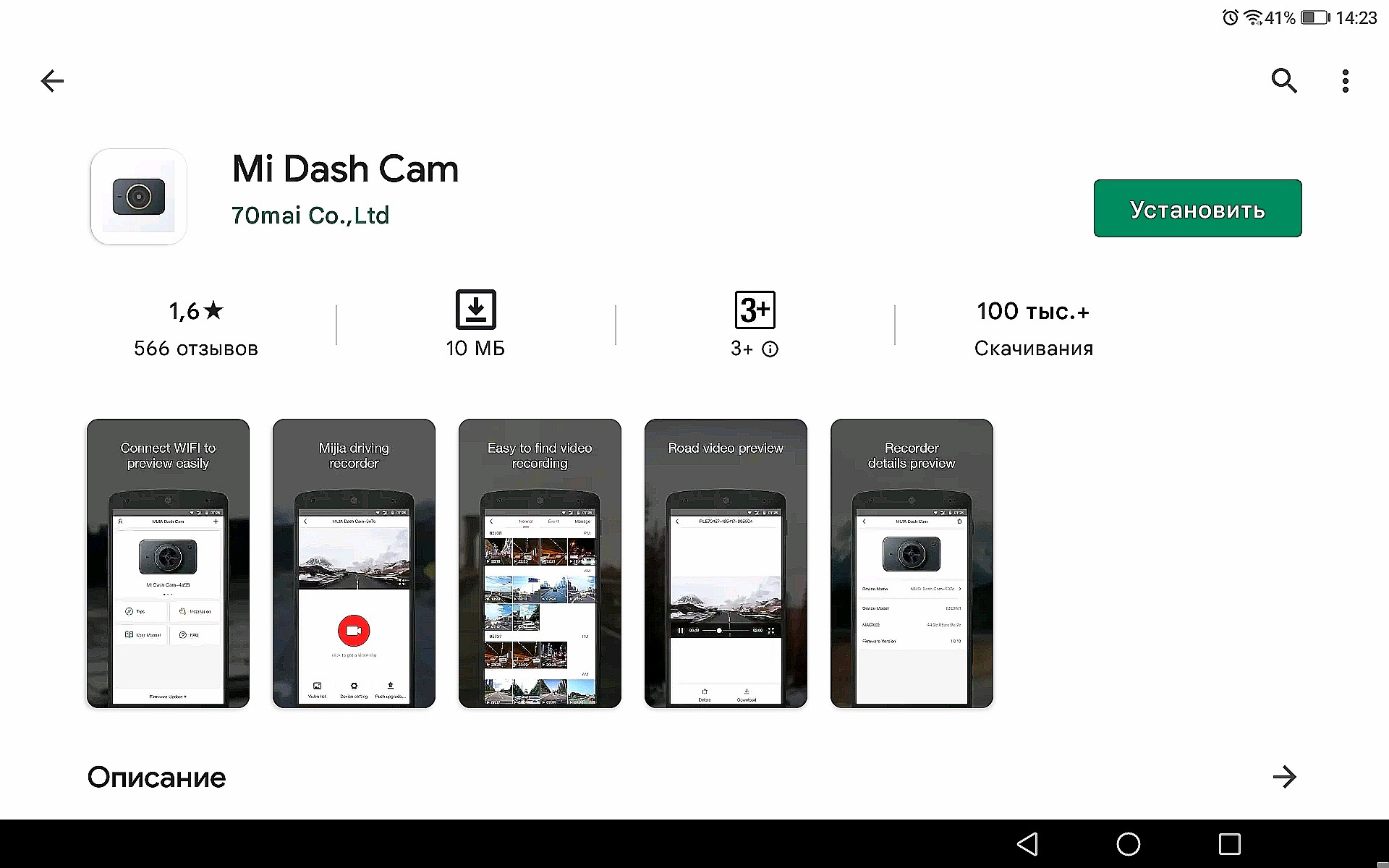Tap the Android back navigation button

point(1027,844)
